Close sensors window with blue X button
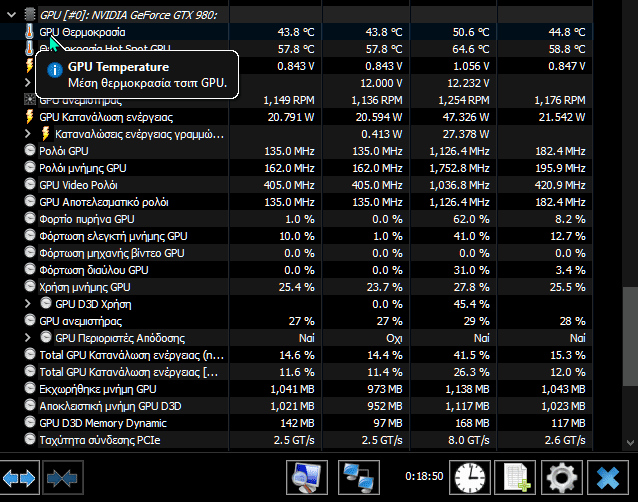This screenshot has height=502, width=638. click(x=608, y=478)
